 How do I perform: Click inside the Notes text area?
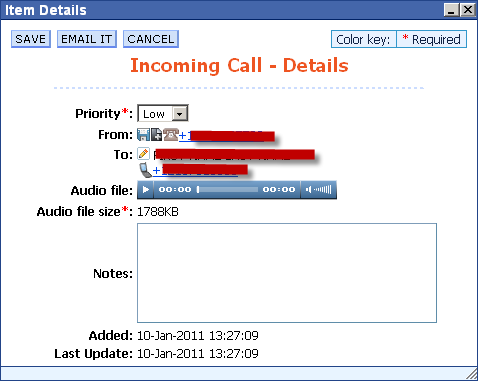287,273
